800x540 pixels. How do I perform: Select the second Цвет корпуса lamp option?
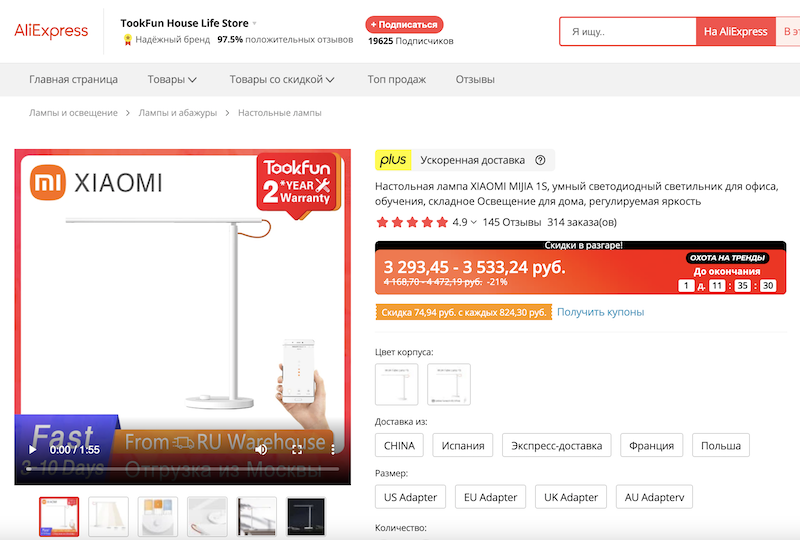pyautogui.click(x=448, y=384)
